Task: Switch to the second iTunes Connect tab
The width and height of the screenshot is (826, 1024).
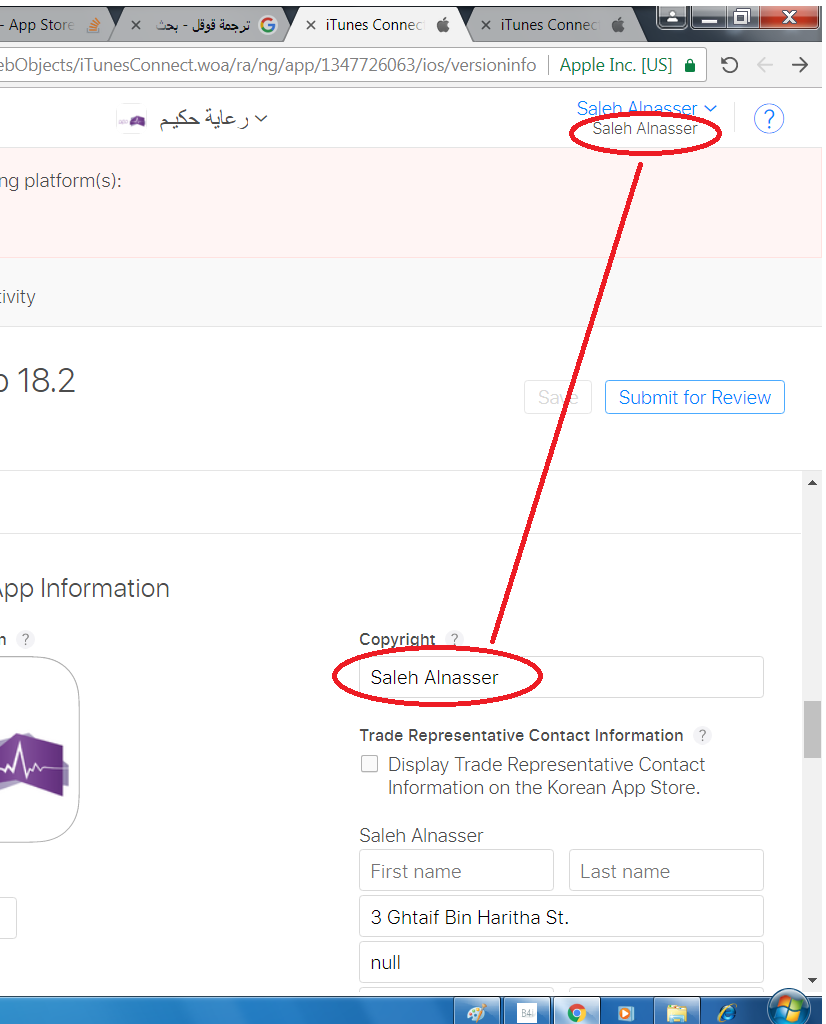Action: (555, 25)
